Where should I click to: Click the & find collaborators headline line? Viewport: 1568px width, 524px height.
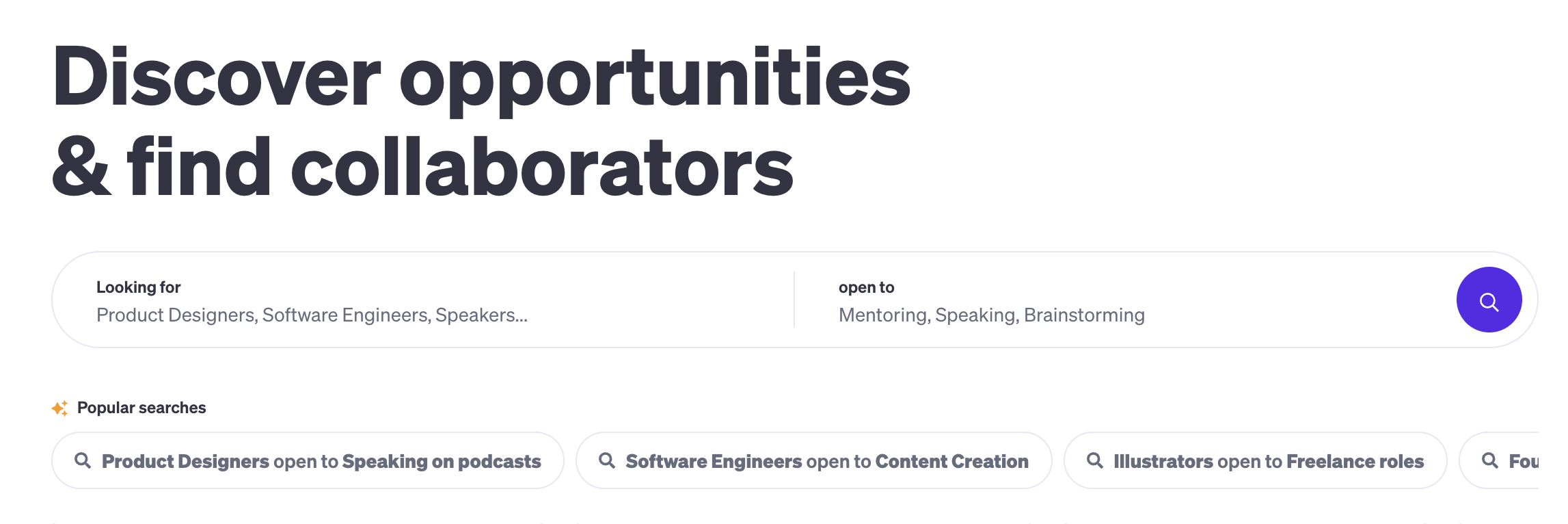[422, 168]
